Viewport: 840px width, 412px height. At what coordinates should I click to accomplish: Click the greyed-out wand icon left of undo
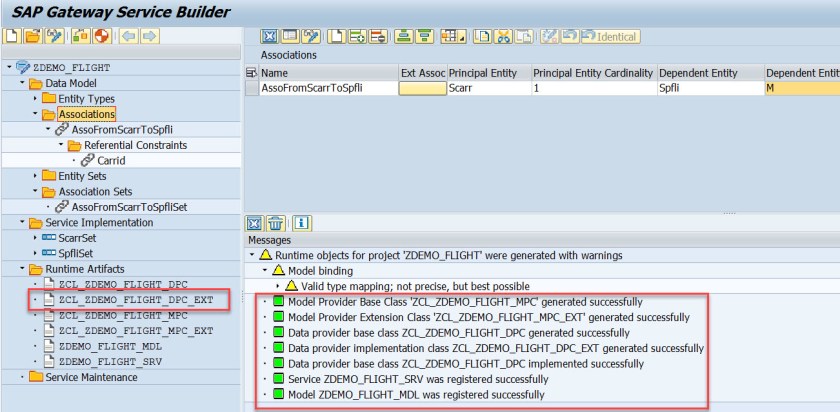[x=550, y=36]
